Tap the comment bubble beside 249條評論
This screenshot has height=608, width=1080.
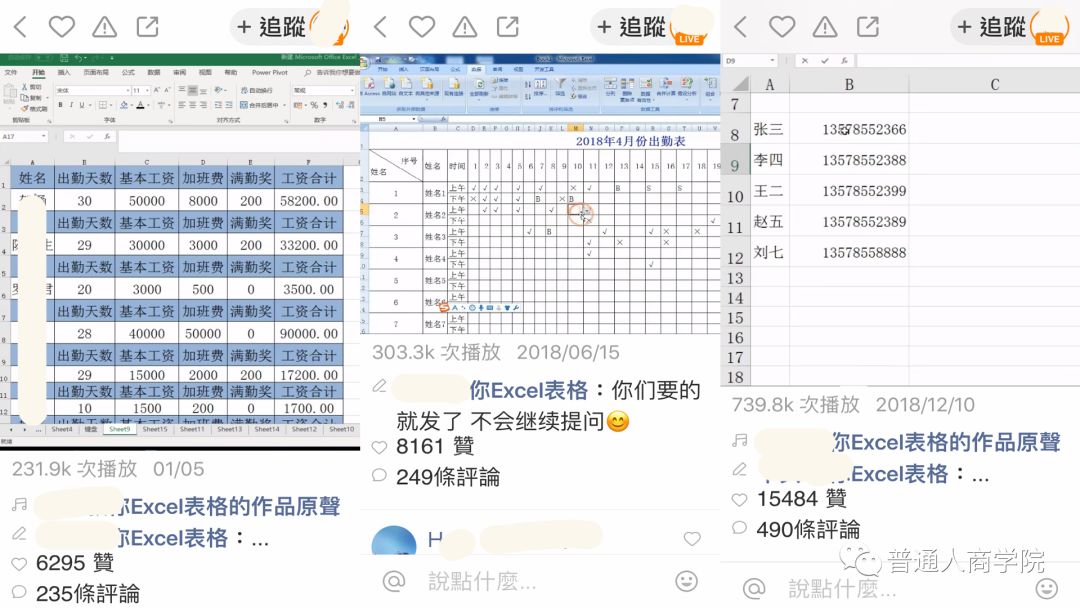(379, 475)
